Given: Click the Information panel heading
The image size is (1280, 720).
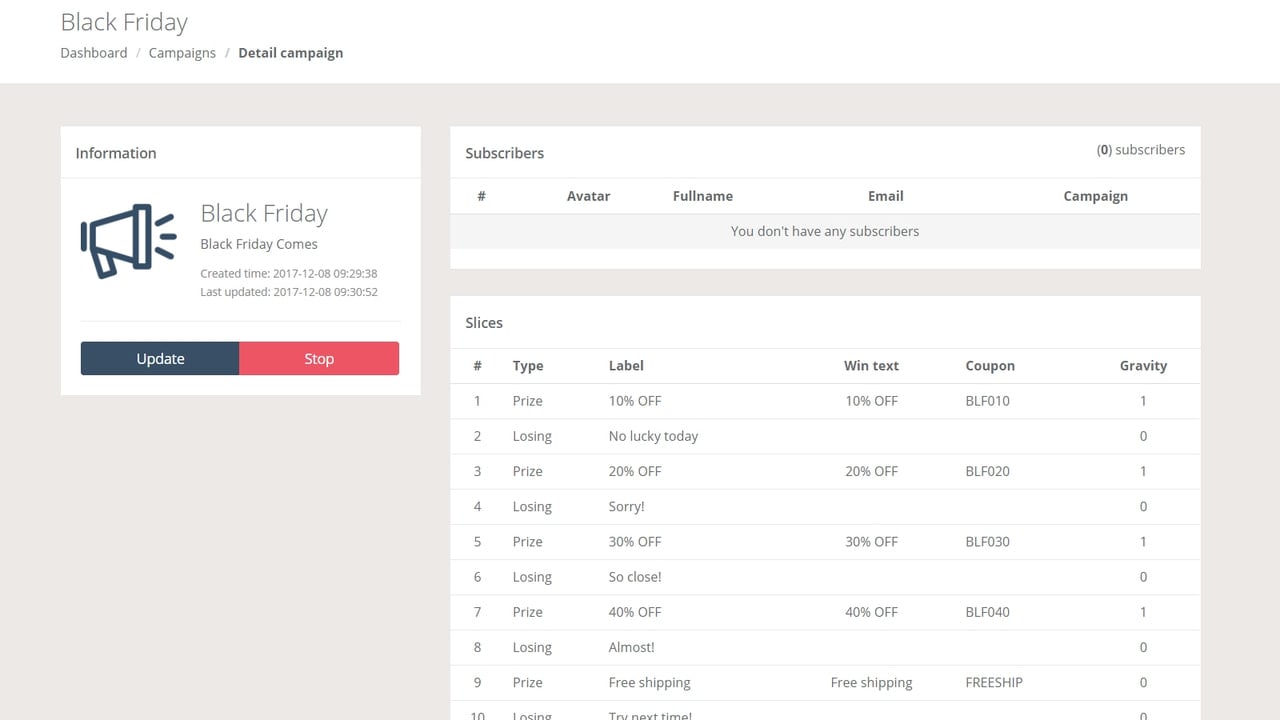Looking at the screenshot, I should click(116, 153).
